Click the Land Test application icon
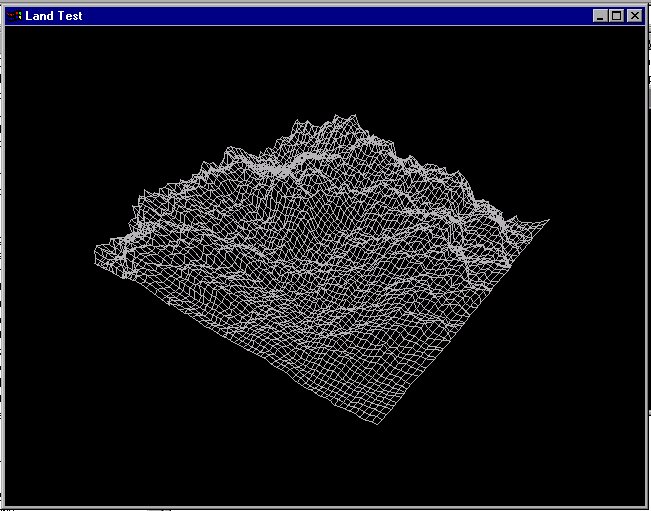651x511 pixels. click(14, 16)
